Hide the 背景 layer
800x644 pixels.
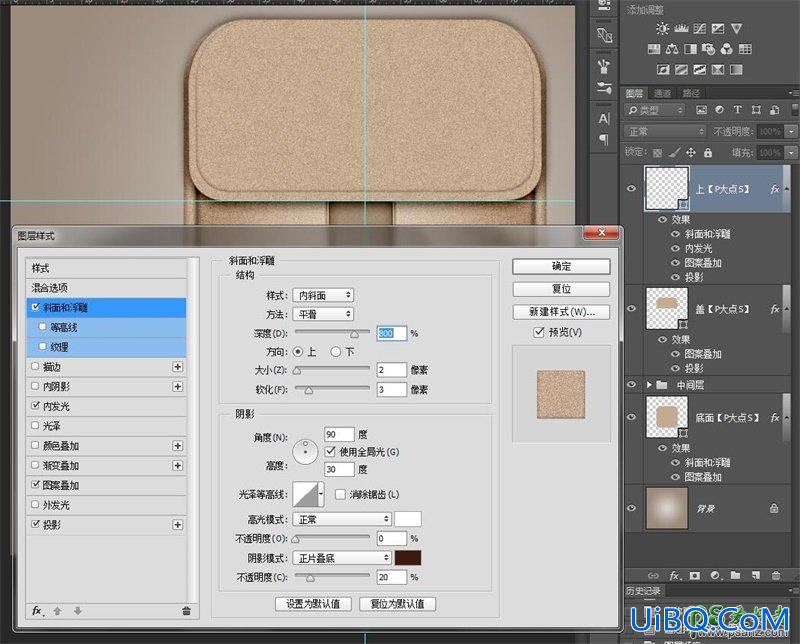pos(631,508)
